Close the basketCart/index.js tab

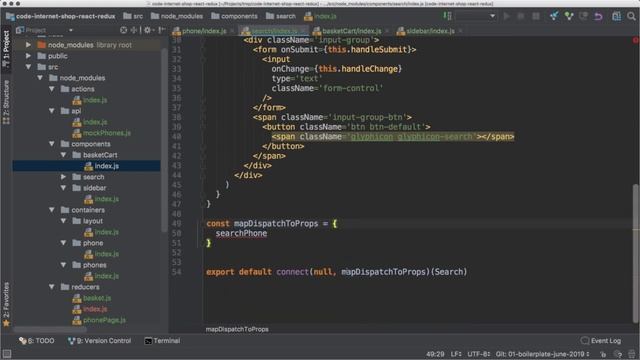tap(387, 31)
